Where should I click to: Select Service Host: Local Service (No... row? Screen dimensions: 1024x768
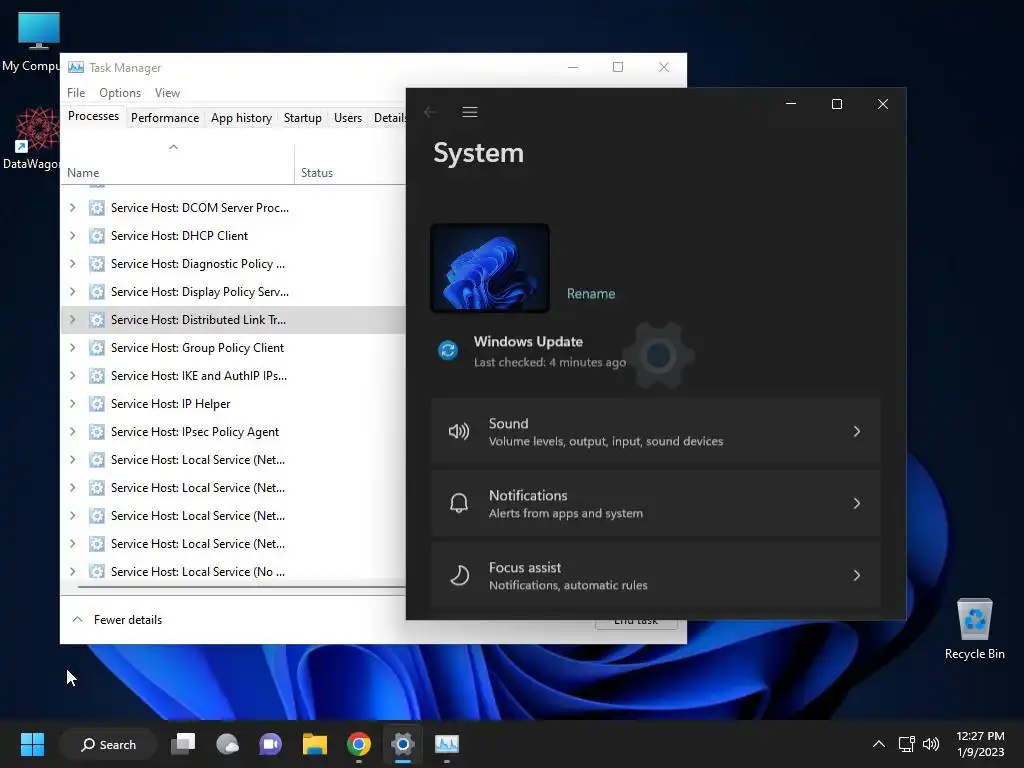[x=233, y=571]
